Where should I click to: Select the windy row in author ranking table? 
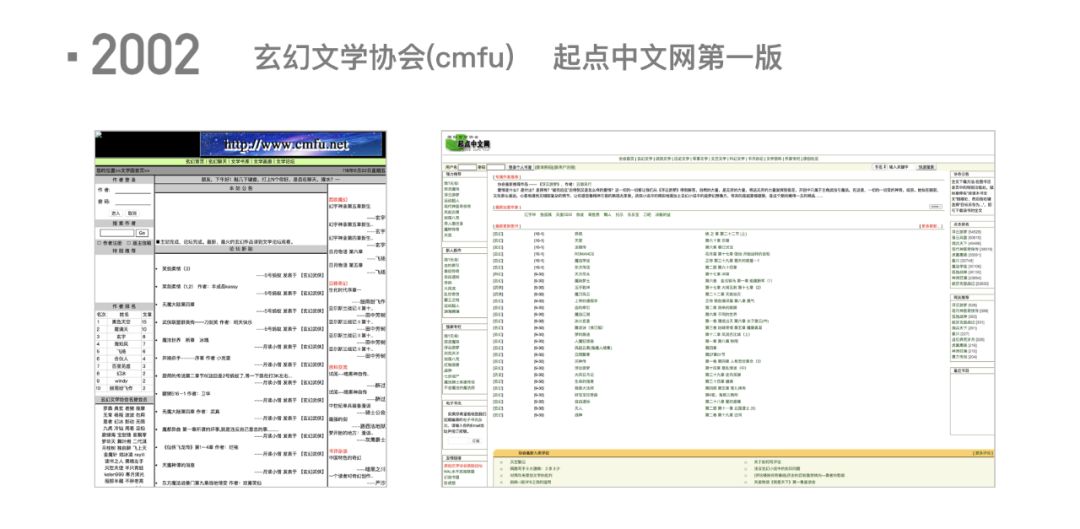(124, 381)
